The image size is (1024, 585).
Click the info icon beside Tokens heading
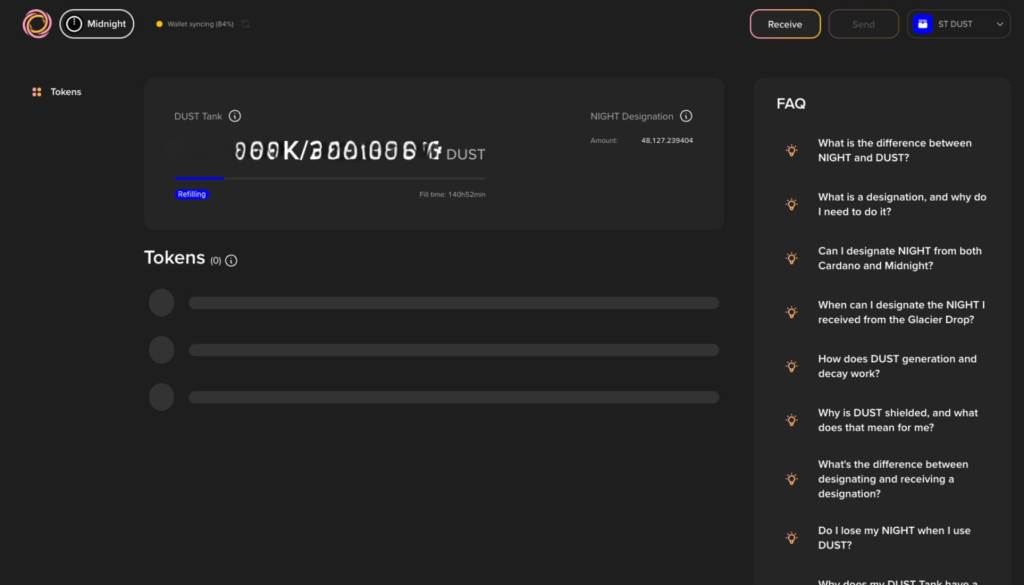click(231, 260)
